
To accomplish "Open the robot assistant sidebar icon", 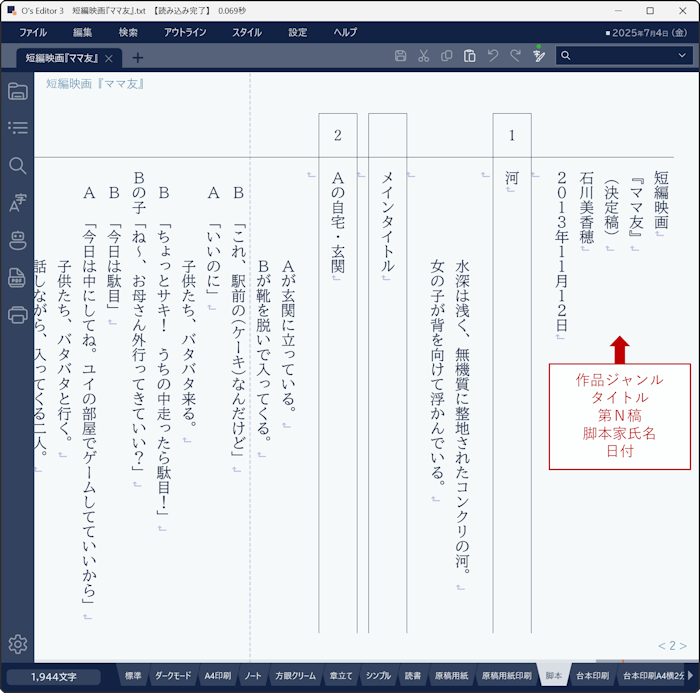I will (17, 240).
